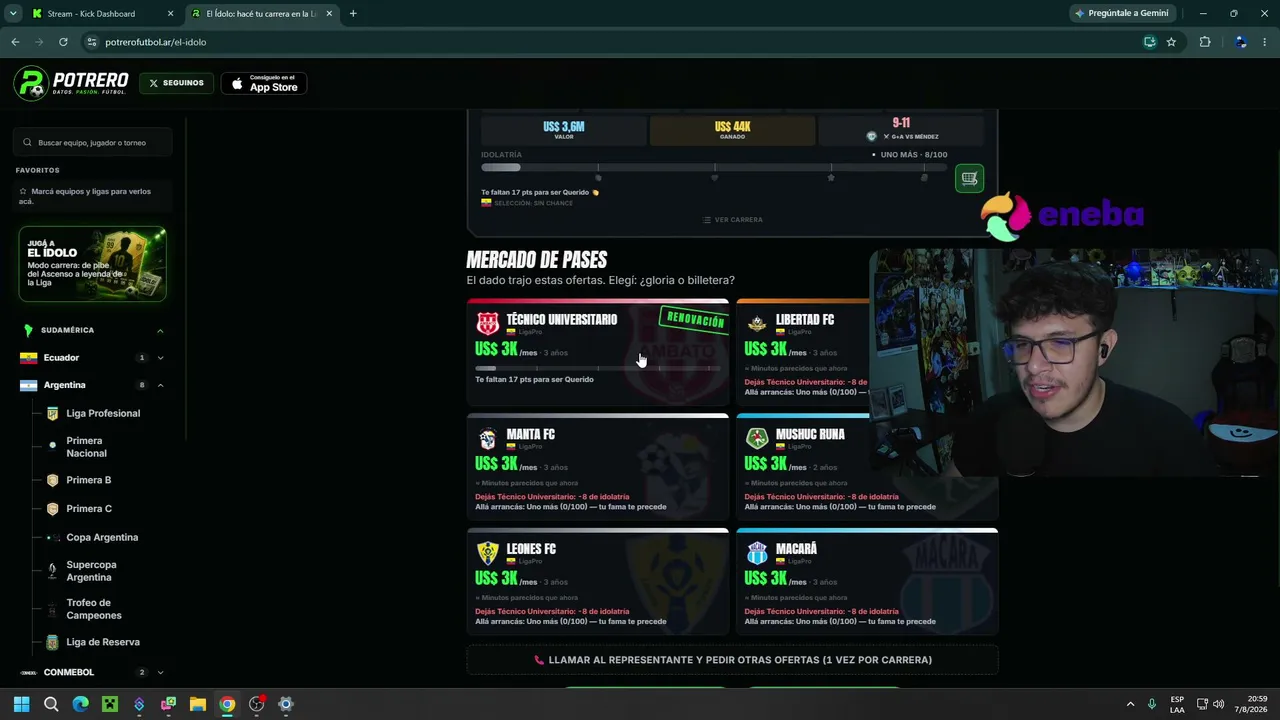The height and width of the screenshot is (720, 1280).
Task: Open the Chrome extensions puzzle icon
Action: (x=1205, y=42)
